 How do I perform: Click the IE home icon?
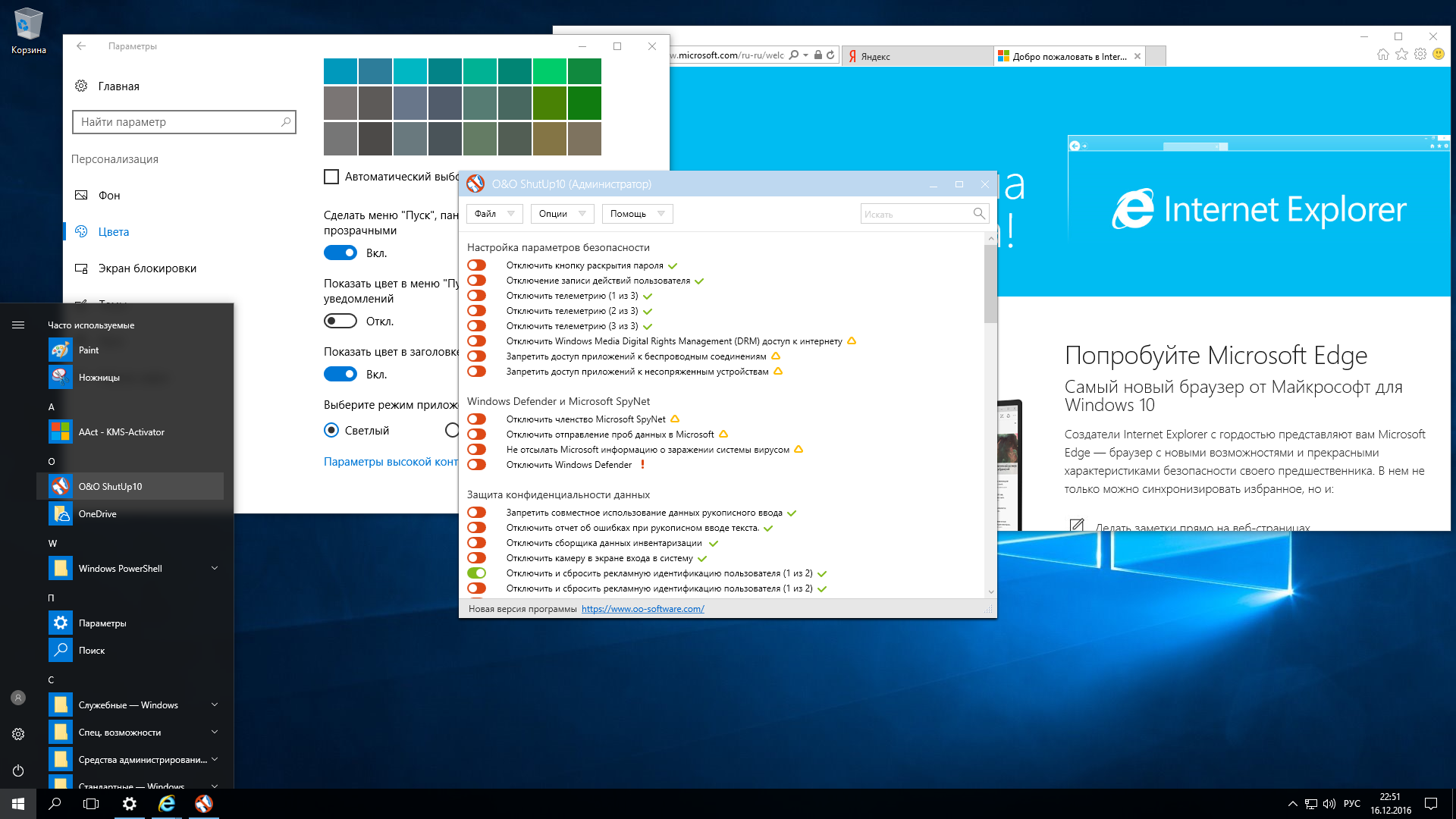1383,55
